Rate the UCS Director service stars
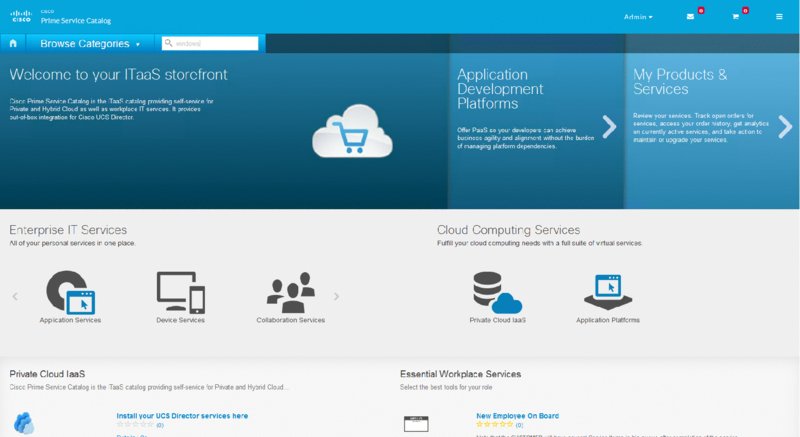 click(134, 425)
